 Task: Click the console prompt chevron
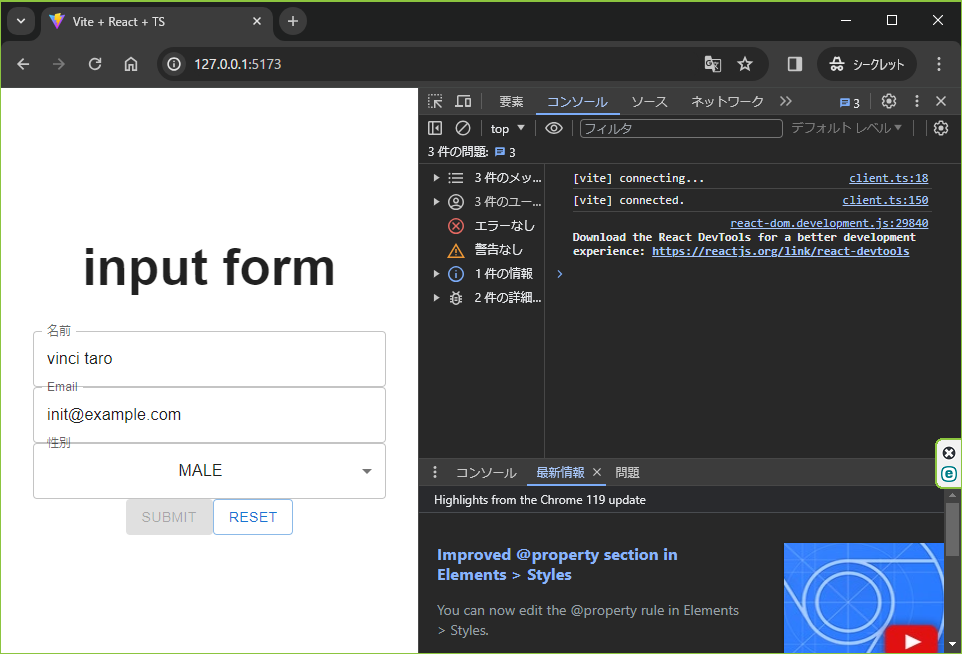pos(560,274)
